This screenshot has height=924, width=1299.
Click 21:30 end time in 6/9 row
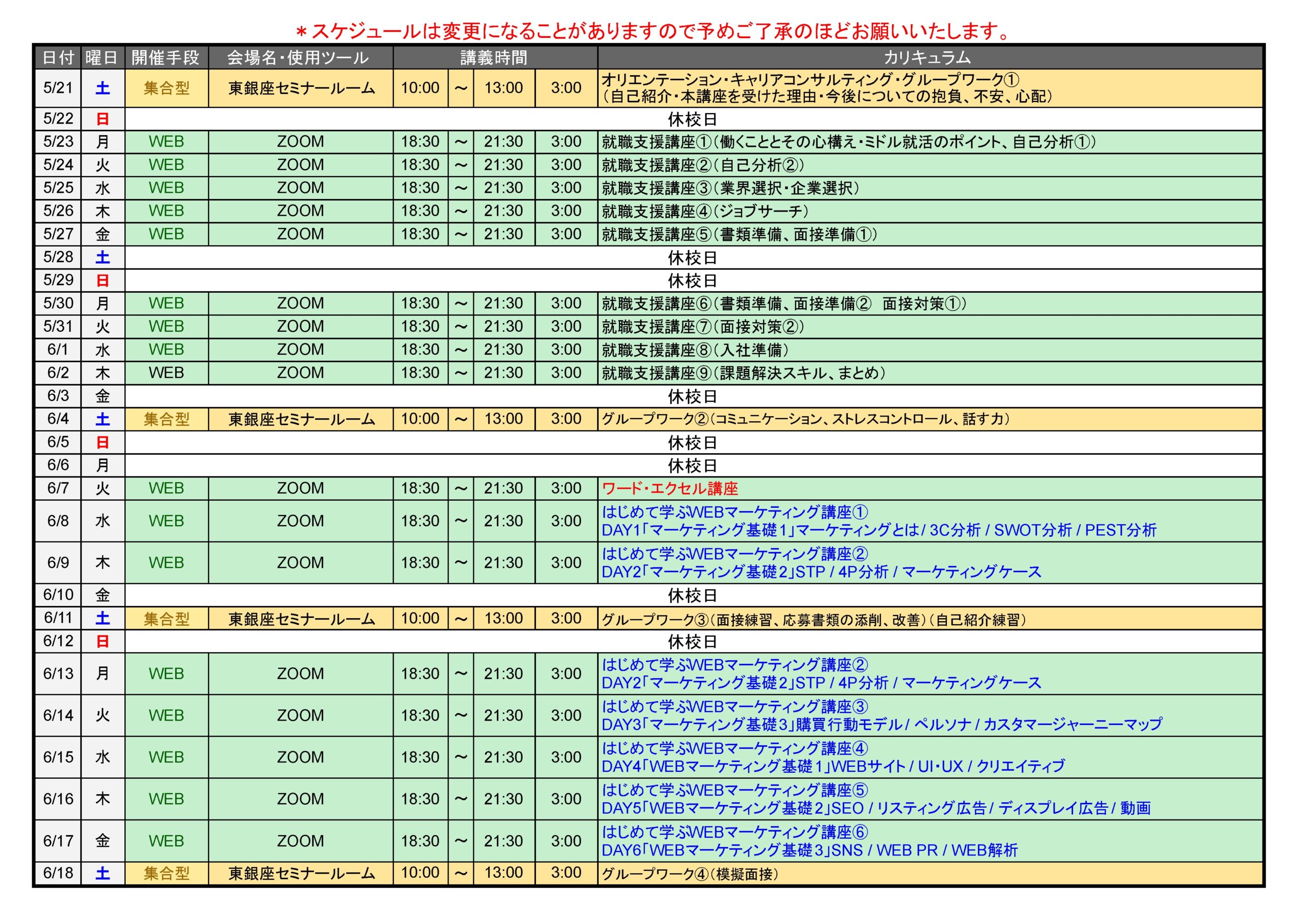pyautogui.click(x=503, y=563)
